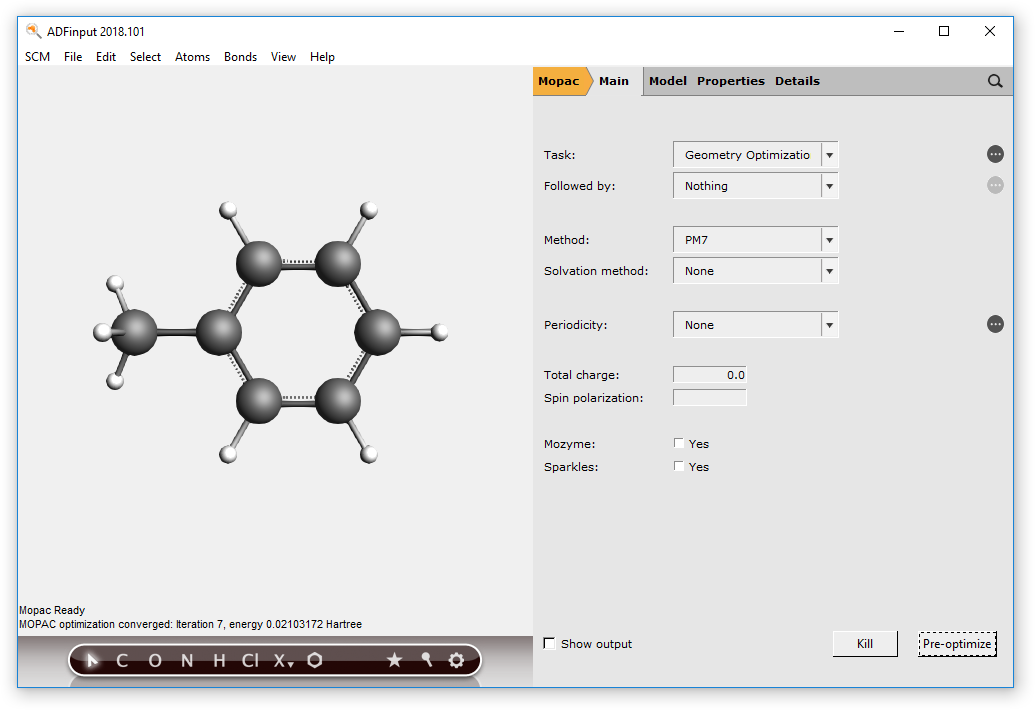Viewport: 1035px width, 710px height.
Task: Switch to the Properties tab
Action: [x=730, y=81]
